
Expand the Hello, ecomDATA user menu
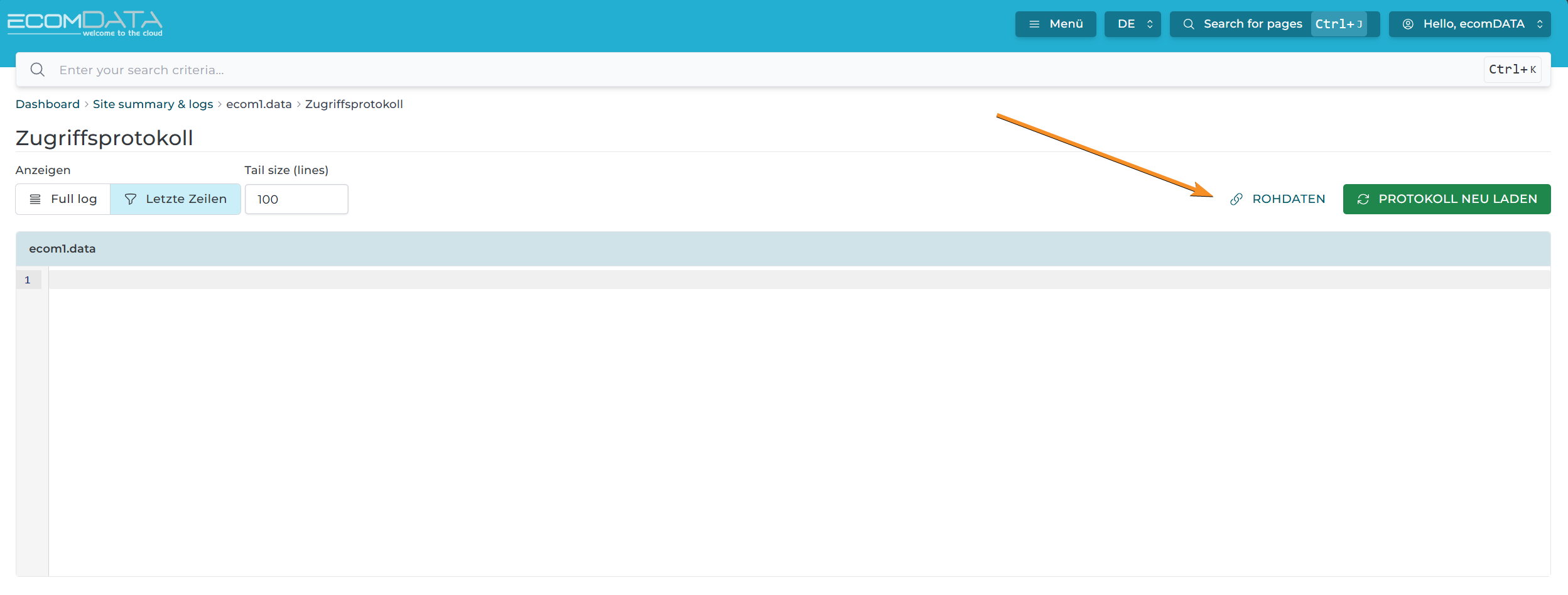click(x=1469, y=24)
